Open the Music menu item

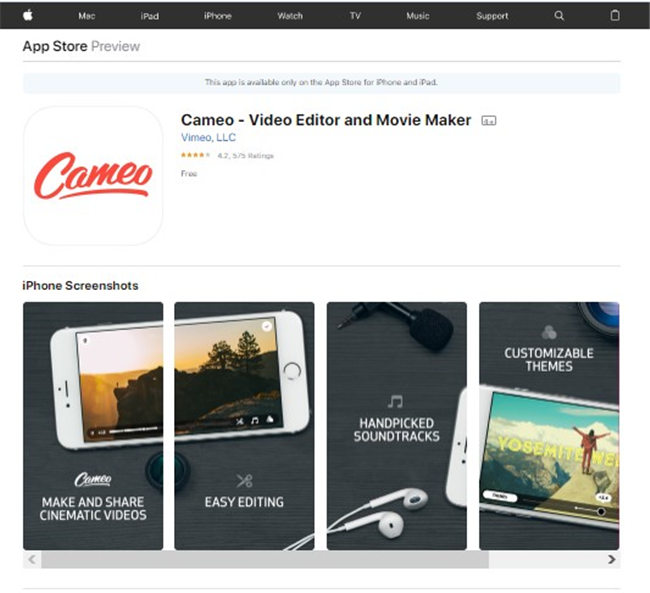point(417,16)
